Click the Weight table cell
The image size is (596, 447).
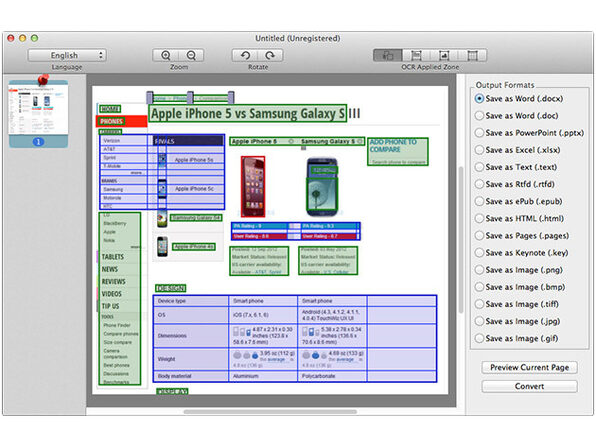[x=191, y=359]
